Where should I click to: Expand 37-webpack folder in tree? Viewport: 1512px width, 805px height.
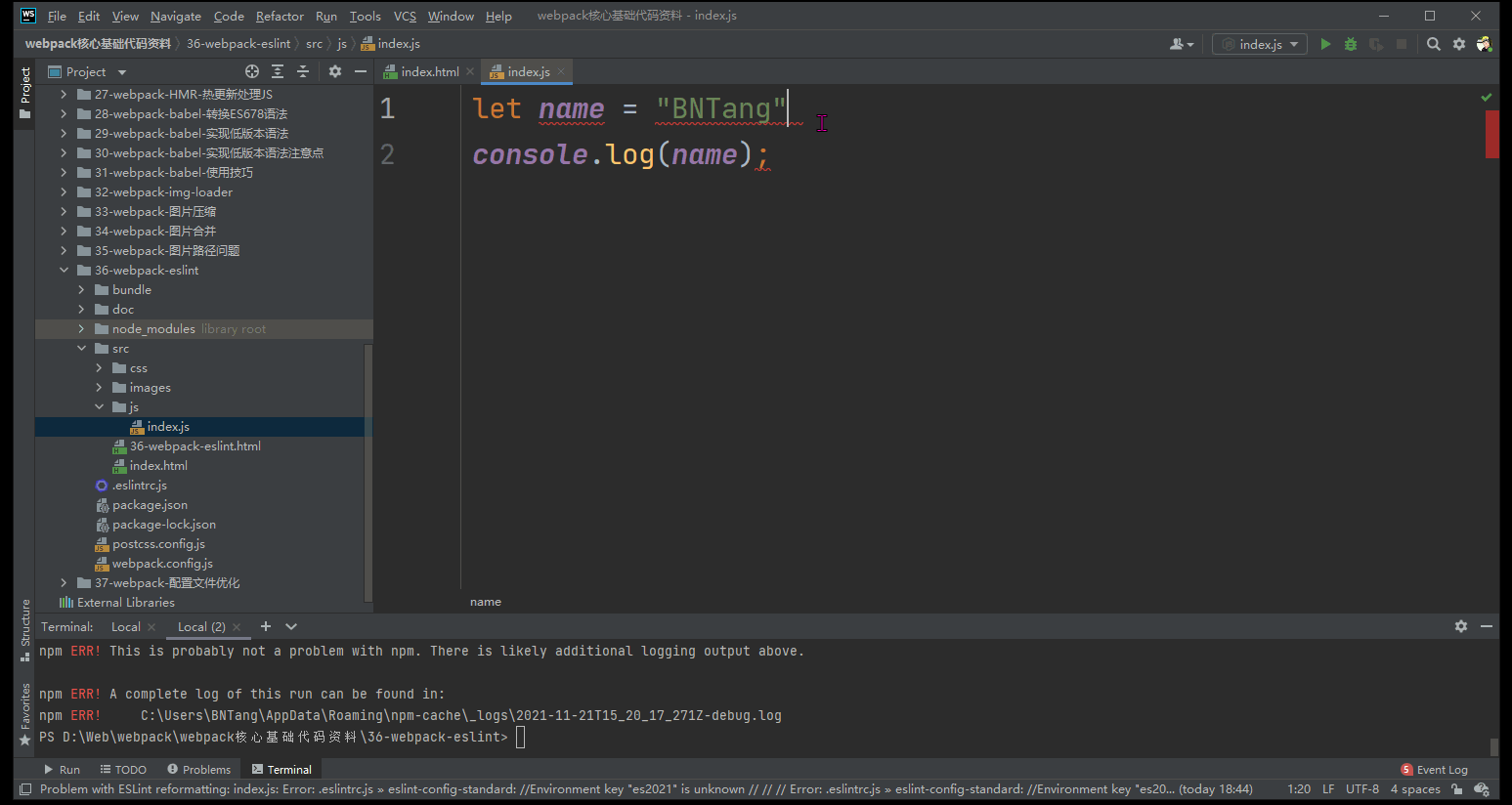click(x=64, y=583)
